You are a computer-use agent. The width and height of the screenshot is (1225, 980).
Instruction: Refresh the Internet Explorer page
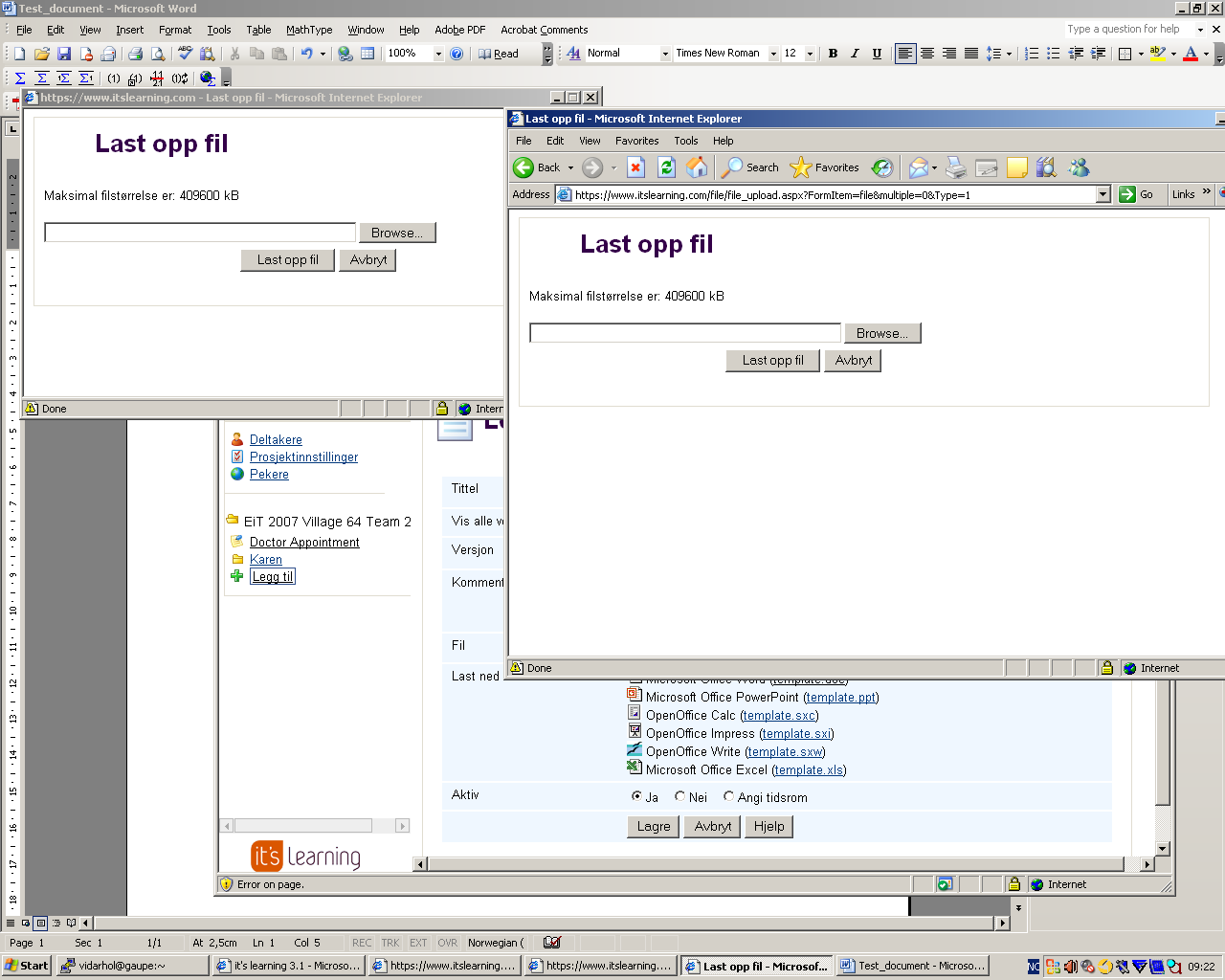(x=667, y=167)
